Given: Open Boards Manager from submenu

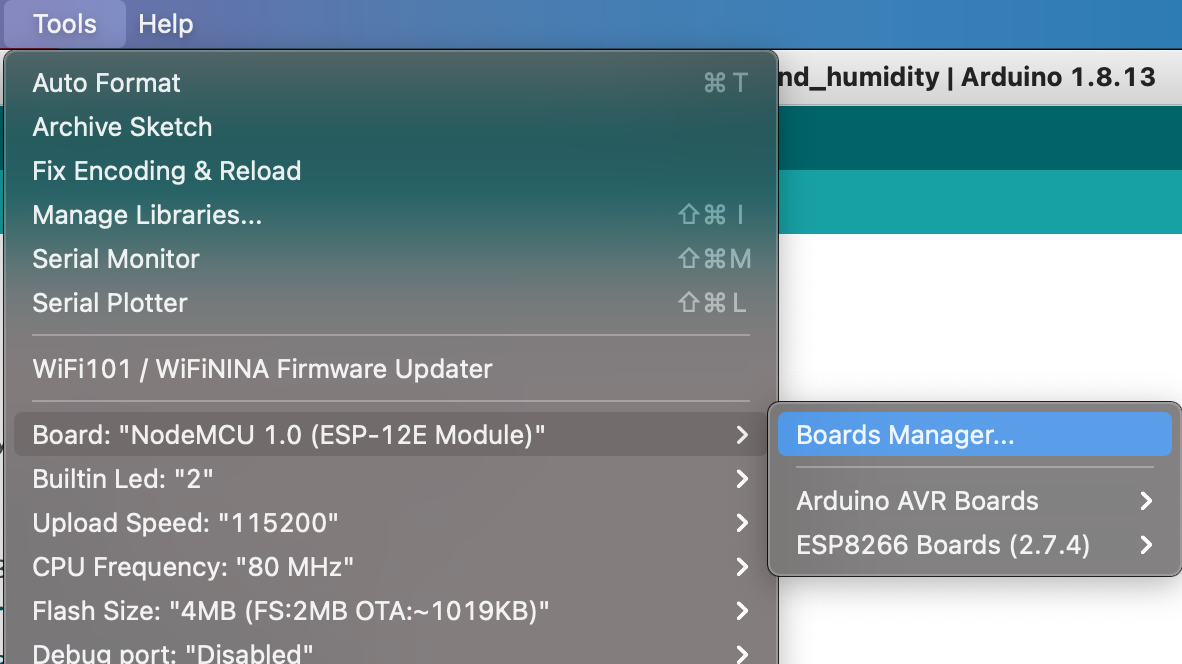Looking at the screenshot, I should click(x=905, y=435).
